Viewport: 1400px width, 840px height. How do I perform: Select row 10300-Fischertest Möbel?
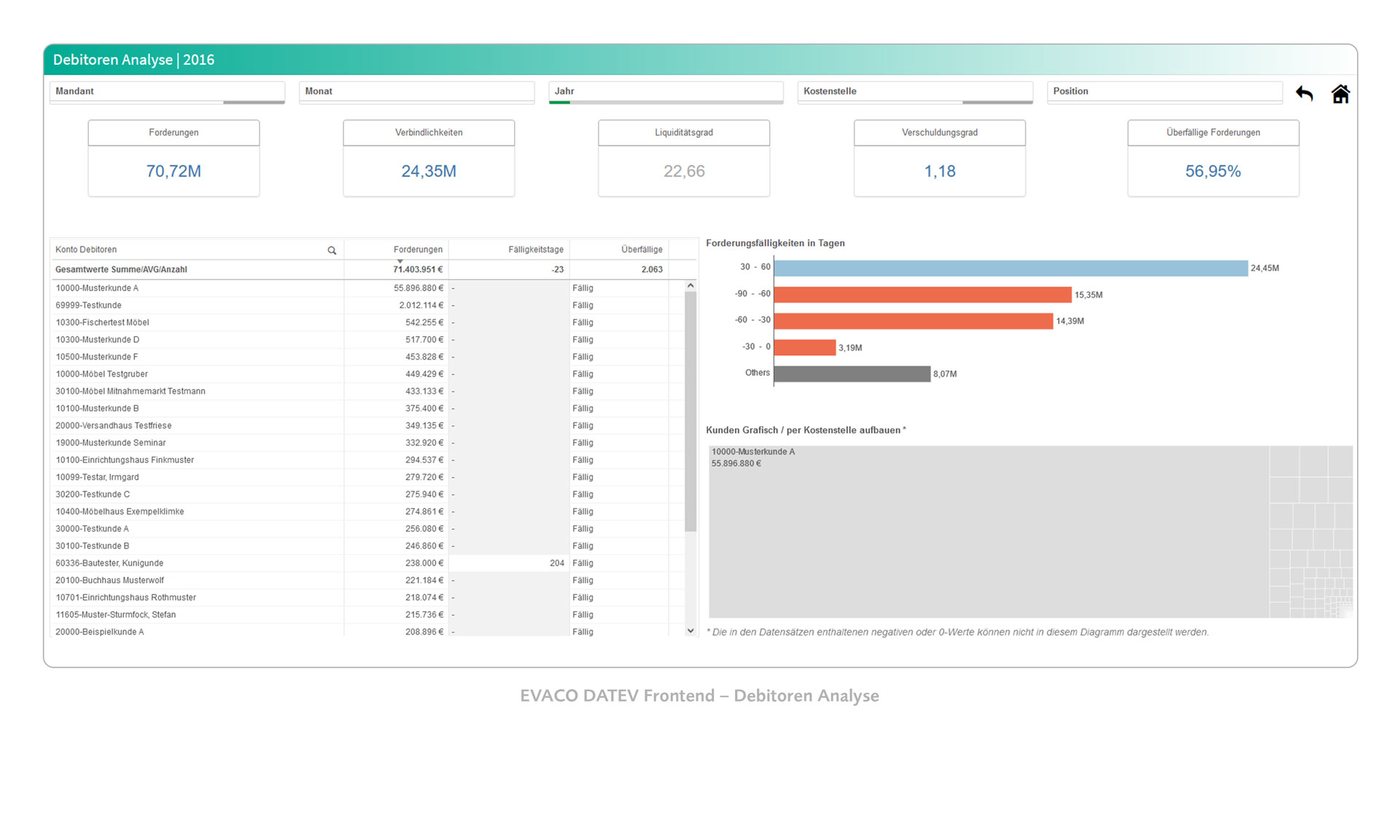(x=367, y=322)
